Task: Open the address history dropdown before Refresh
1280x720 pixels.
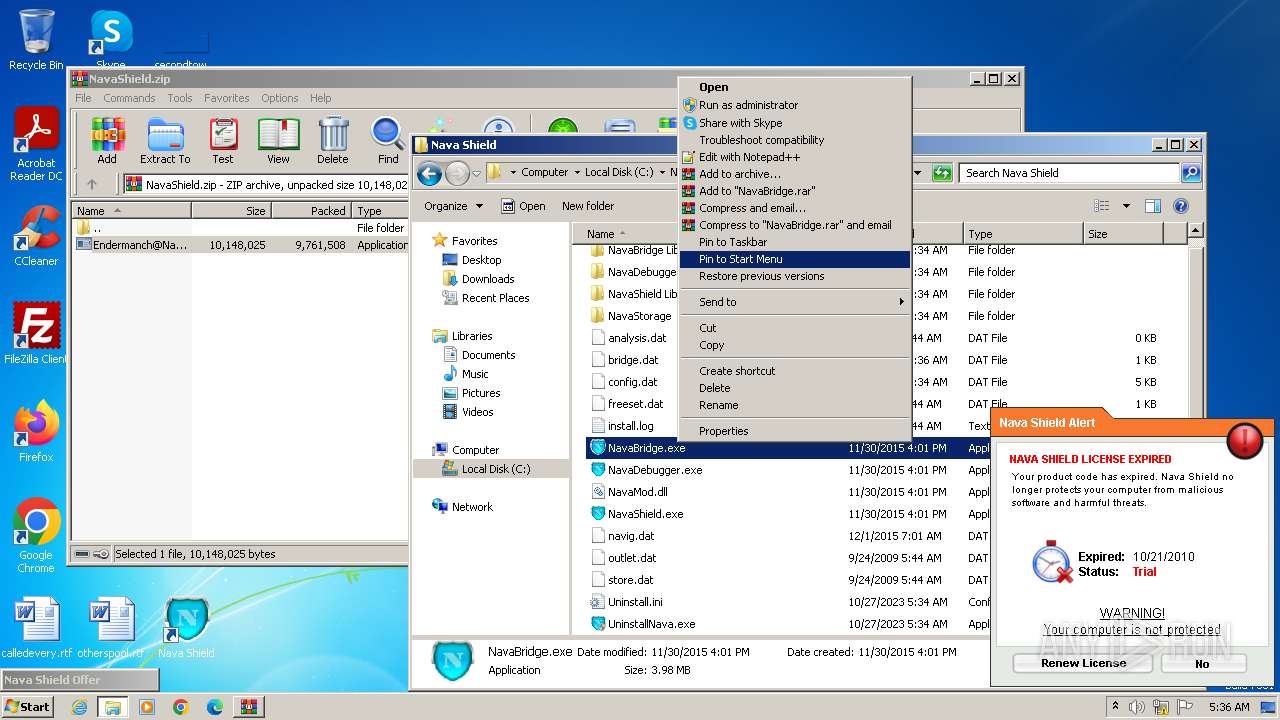Action: coord(917,173)
